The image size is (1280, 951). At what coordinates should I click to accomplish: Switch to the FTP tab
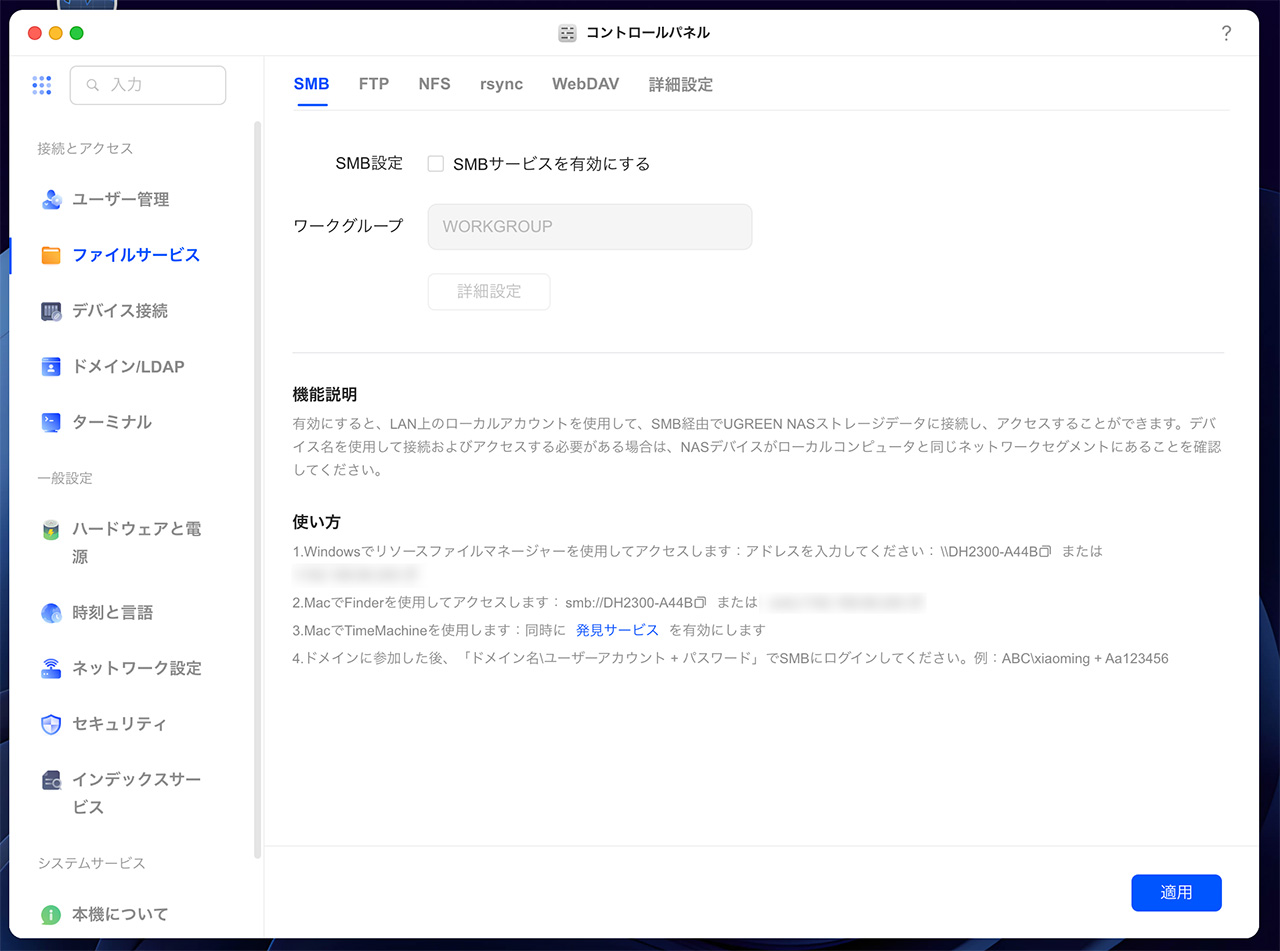pyautogui.click(x=373, y=84)
